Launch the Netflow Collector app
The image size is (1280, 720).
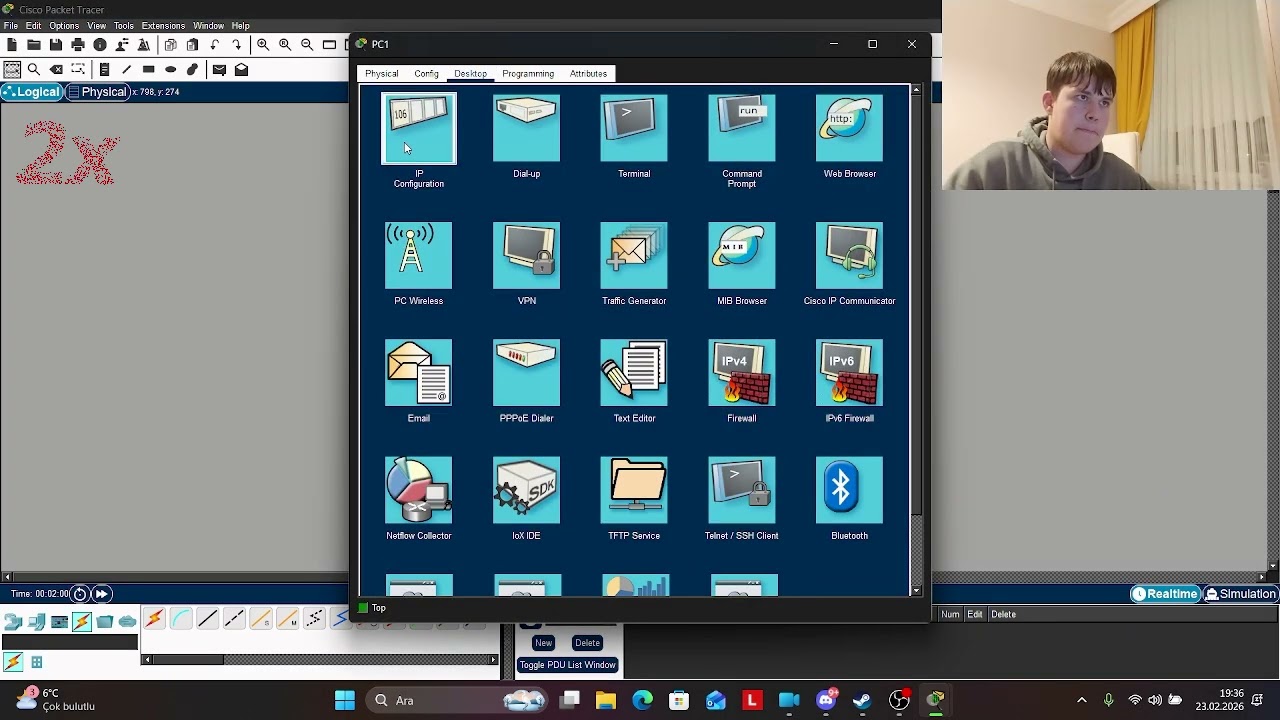pos(418,490)
